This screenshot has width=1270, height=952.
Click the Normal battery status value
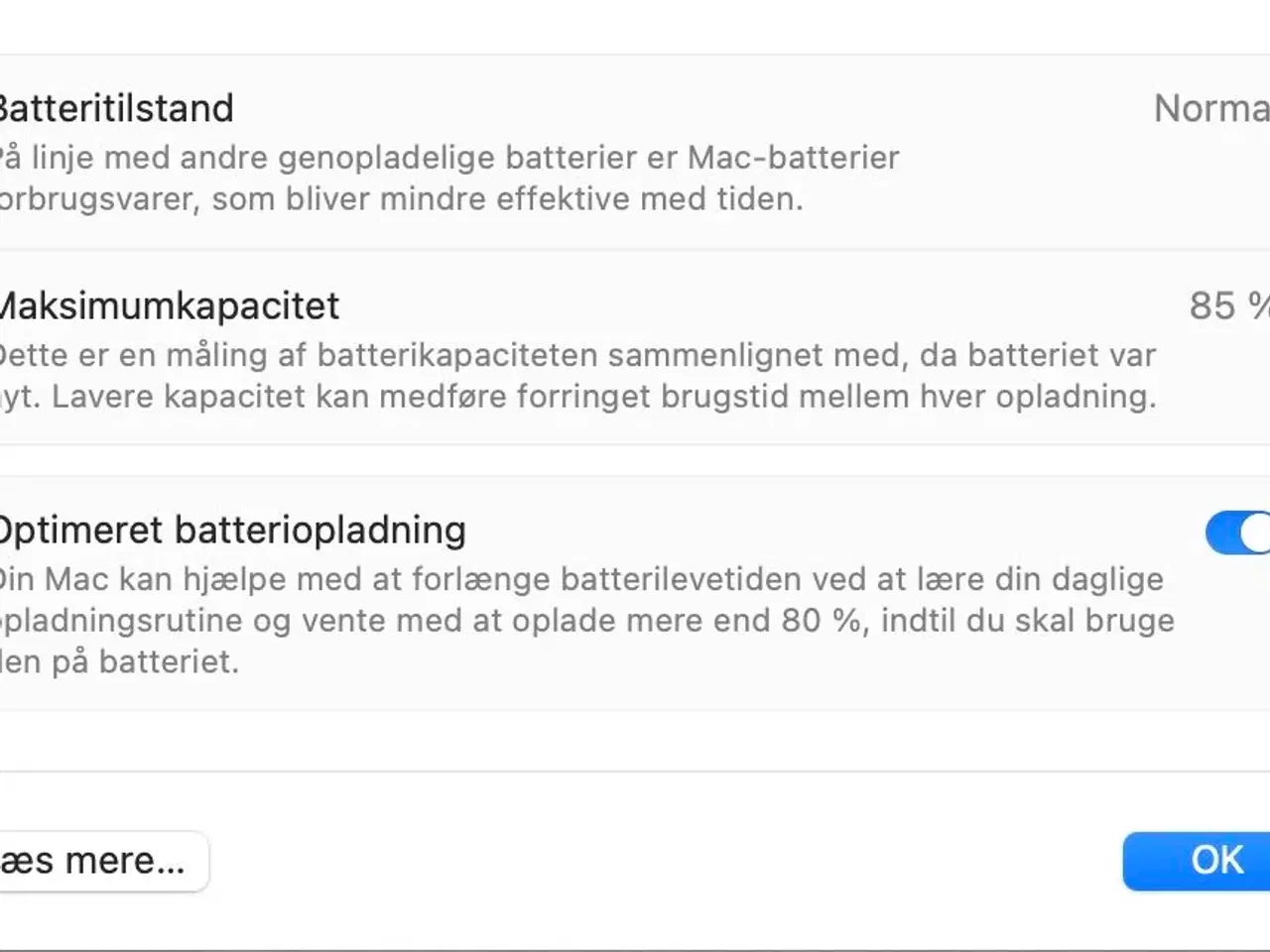[1211, 108]
